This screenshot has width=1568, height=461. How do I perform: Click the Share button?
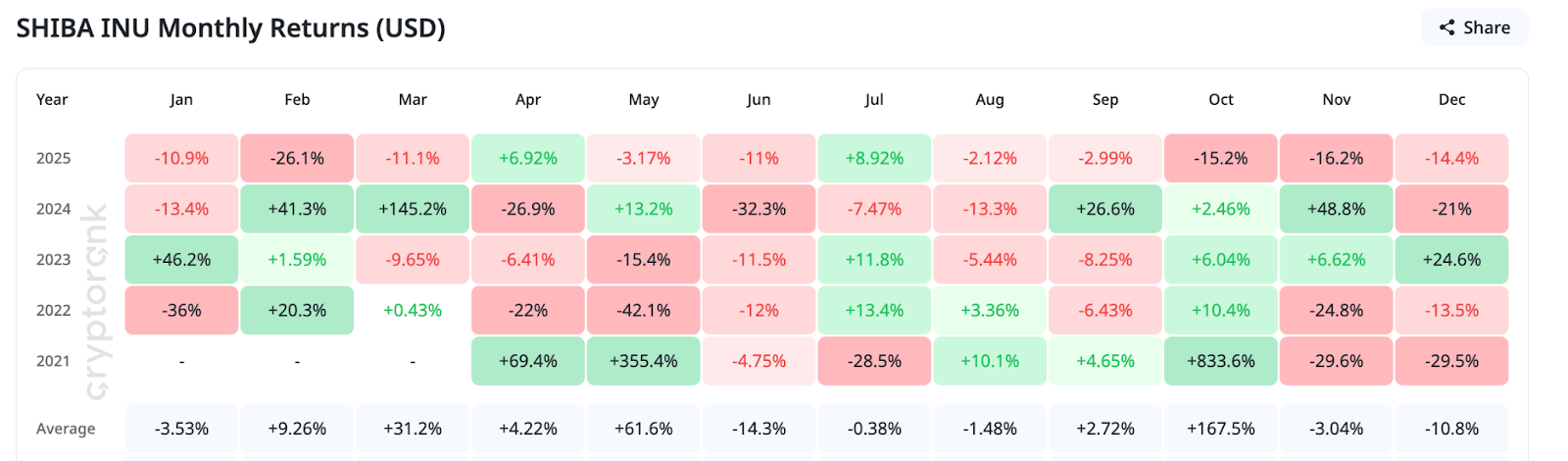click(1474, 27)
